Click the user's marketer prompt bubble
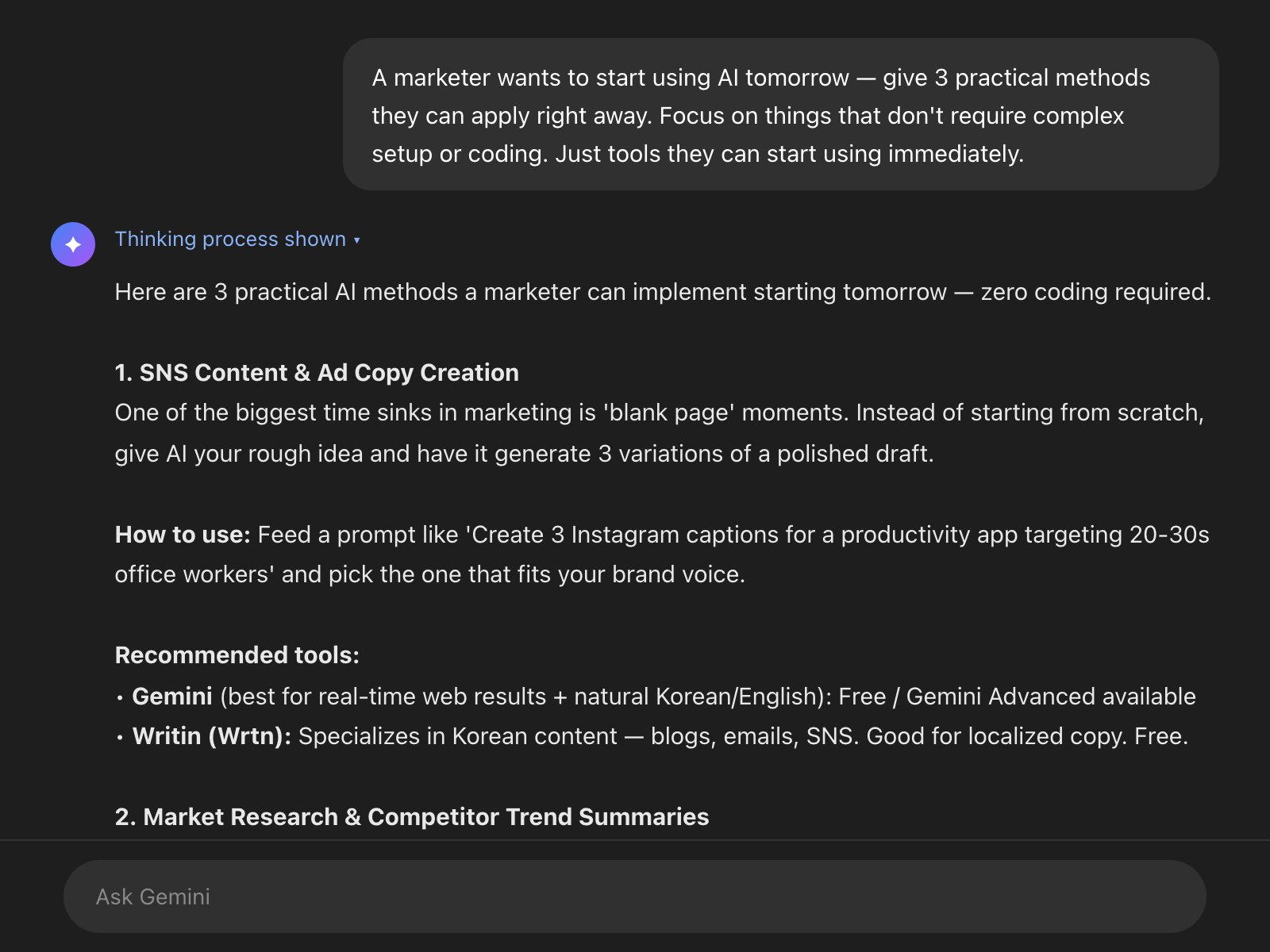 pos(780,115)
